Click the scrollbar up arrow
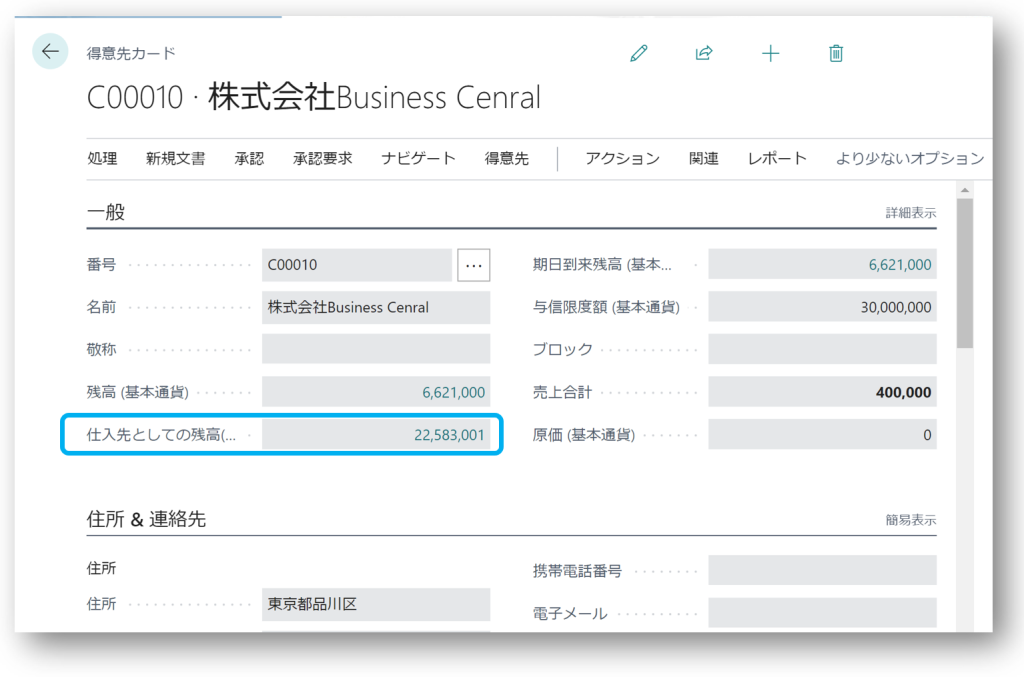 (965, 190)
